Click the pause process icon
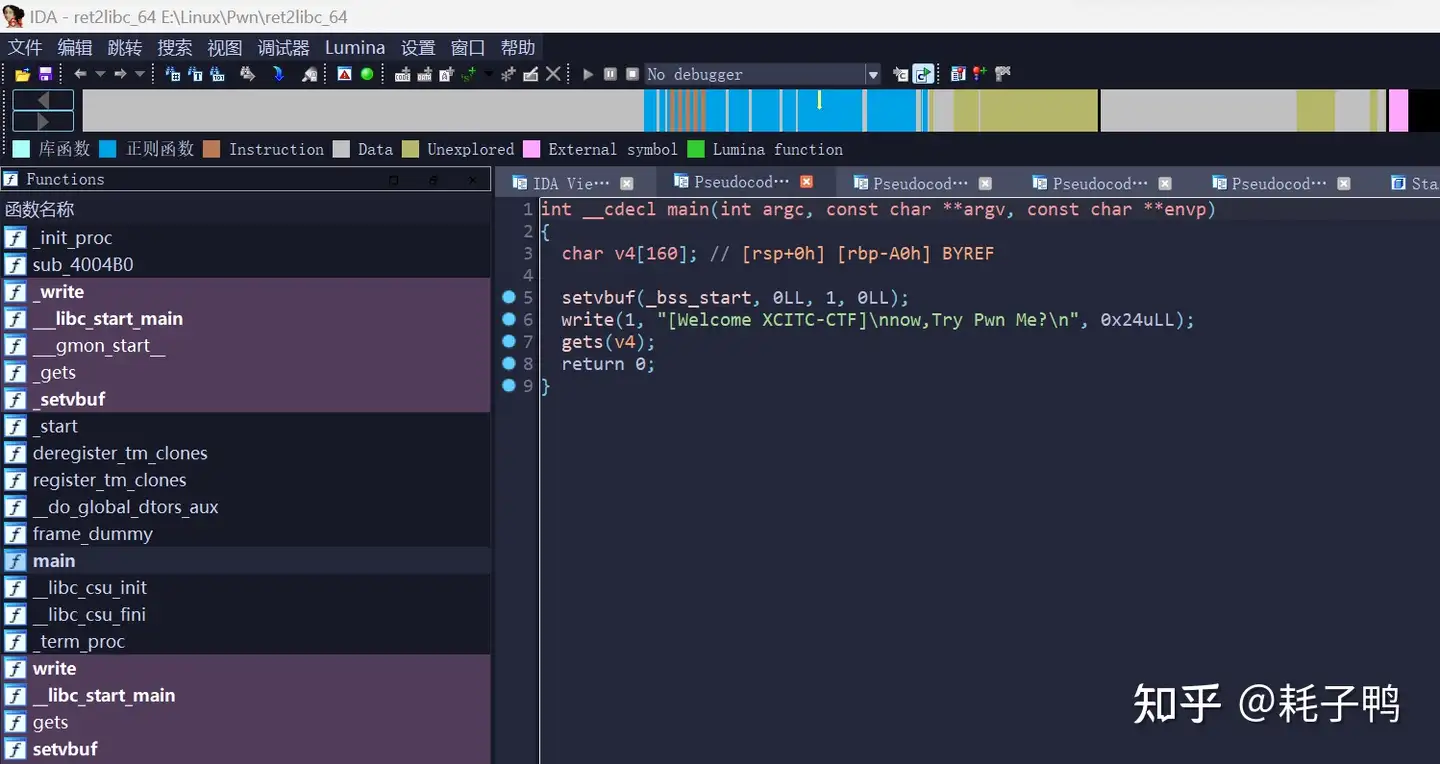This screenshot has height=764, width=1440. coord(610,74)
